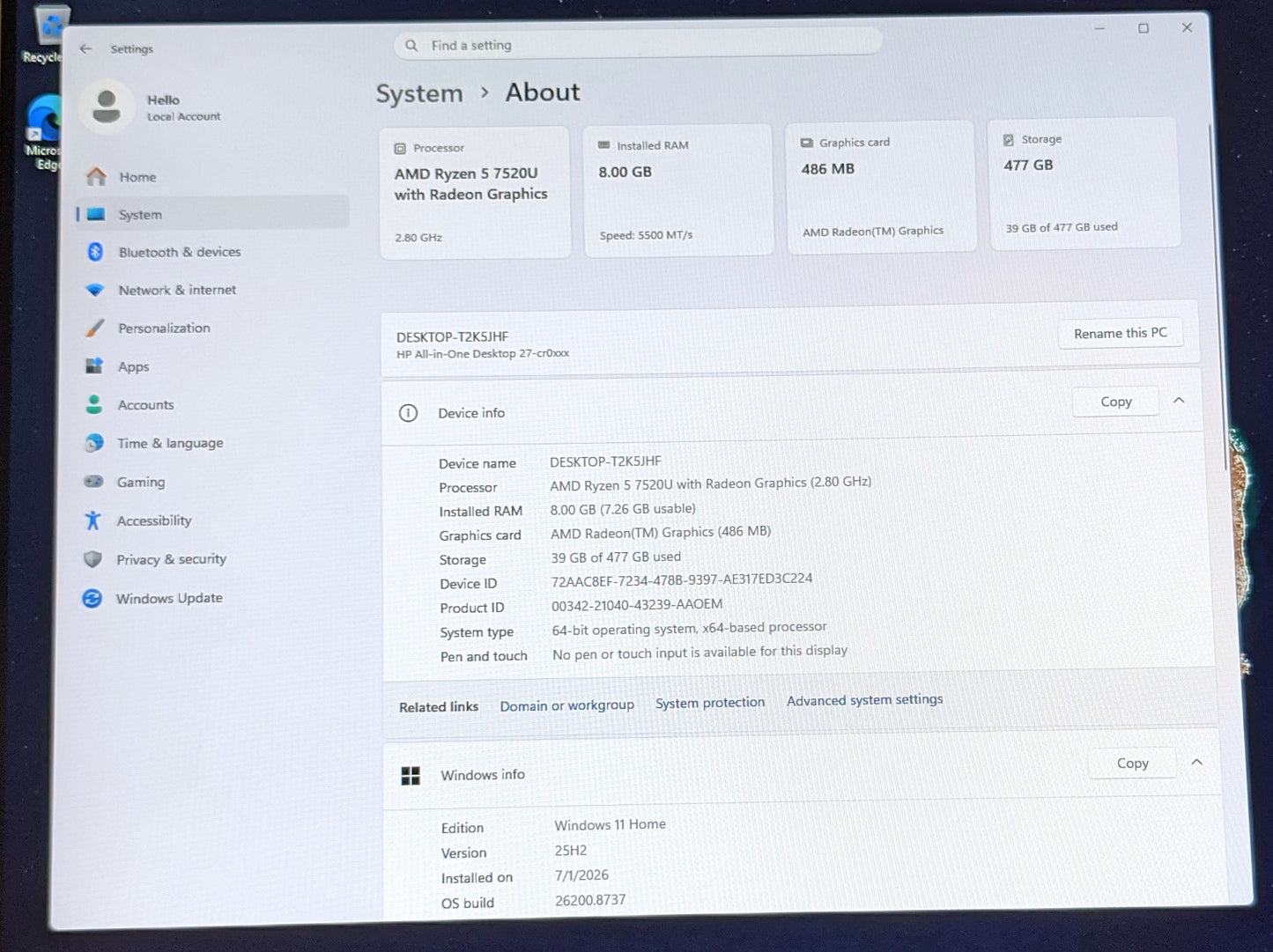
Task: Maximize the Settings window
Action: [1143, 28]
